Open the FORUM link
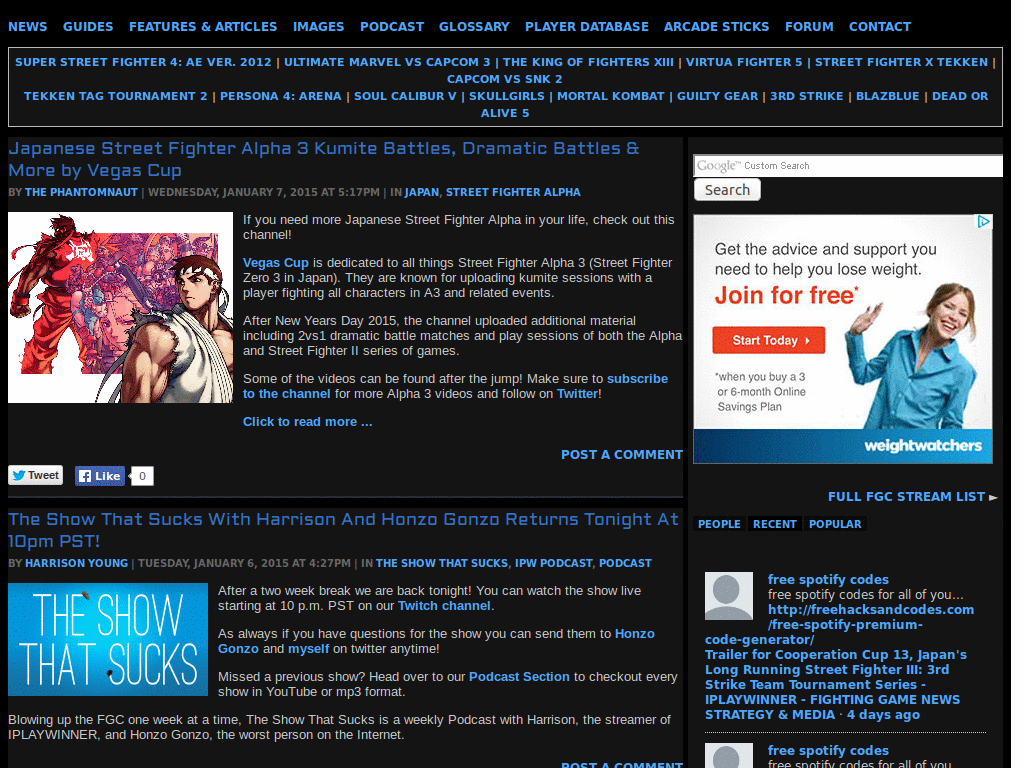Image resolution: width=1024 pixels, height=768 pixels. point(809,27)
